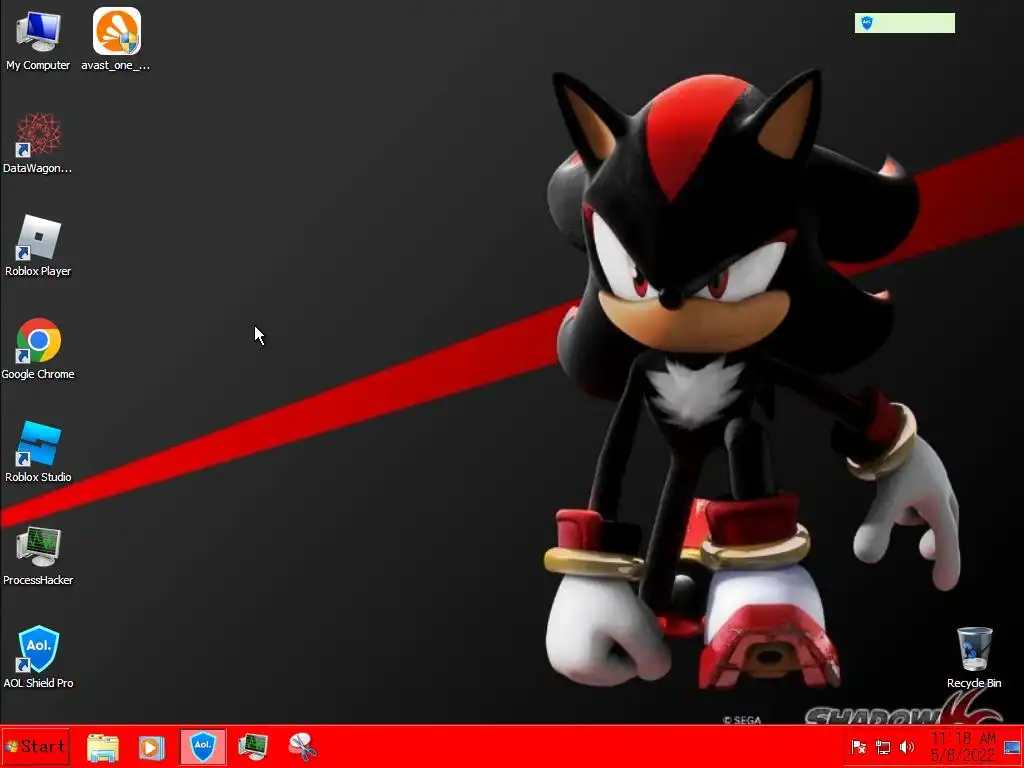The image size is (1024, 768).
Task: Open File Explorer from the taskbar
Action: point(103,747)
